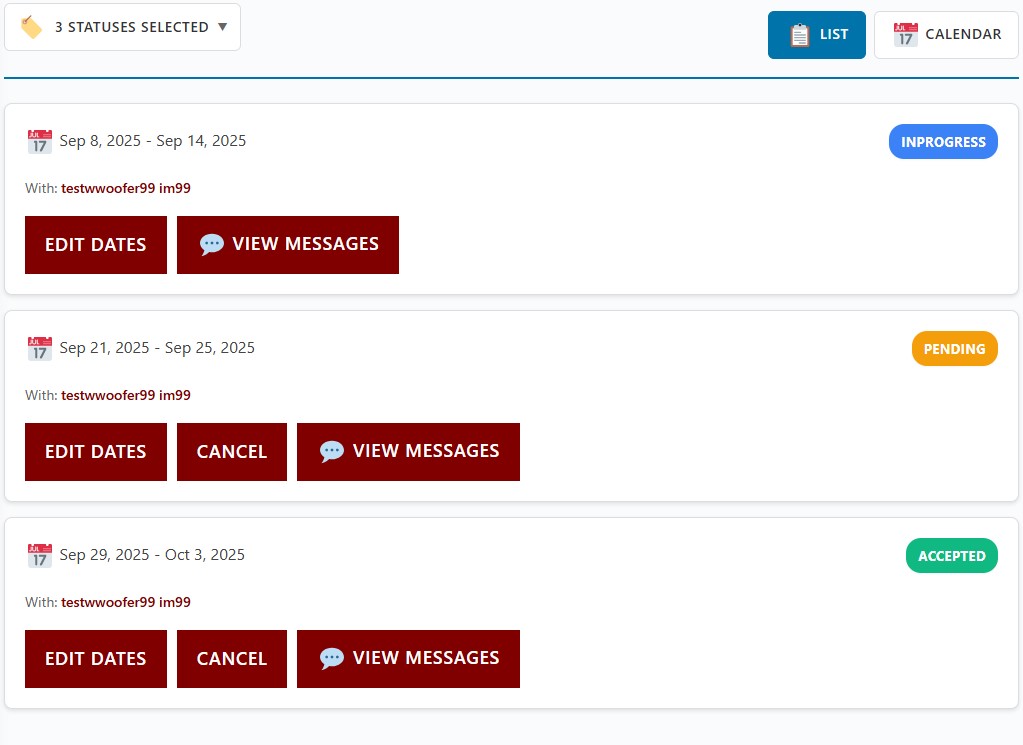Click calendar icon beside Sep 29 booking
This screenshot has height=745, width=1023.
pos(40,555)
